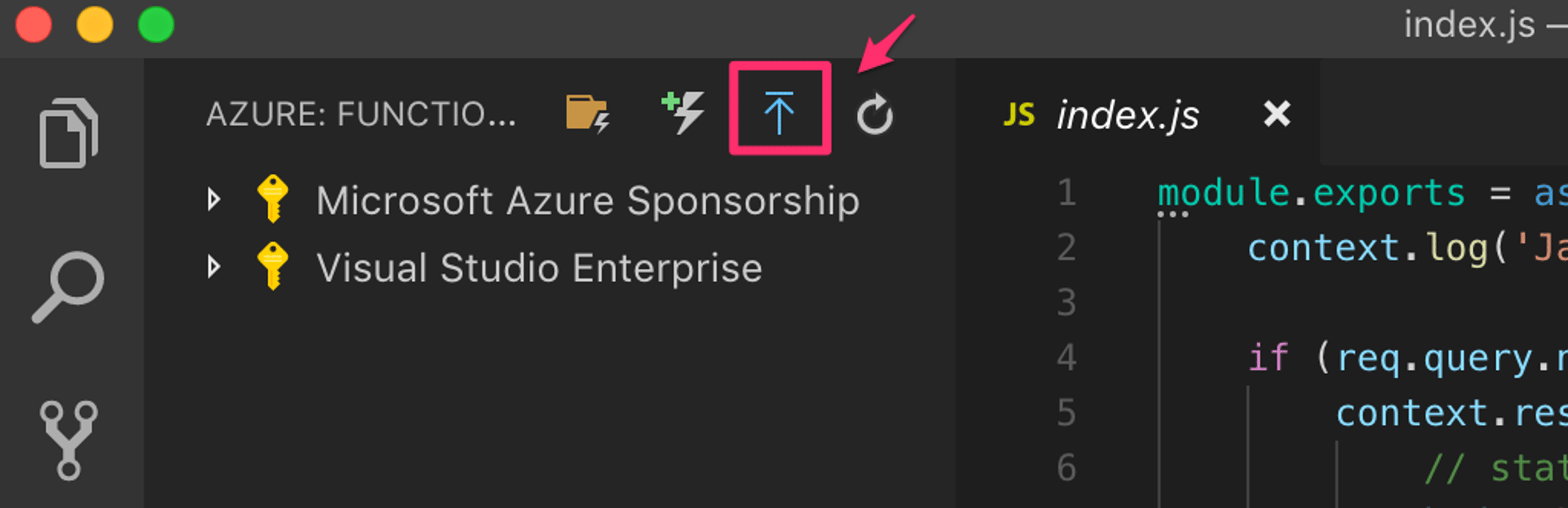Open Source Control view in activity bar

[x=69, y=440]
